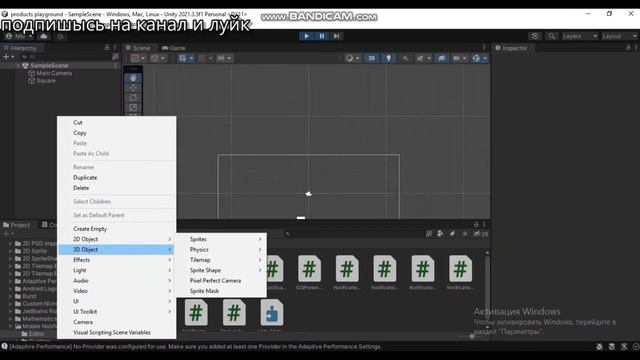This screenshot has width=640, height=360.
Task: Switch to the Game tab
Action: point(173,48)
